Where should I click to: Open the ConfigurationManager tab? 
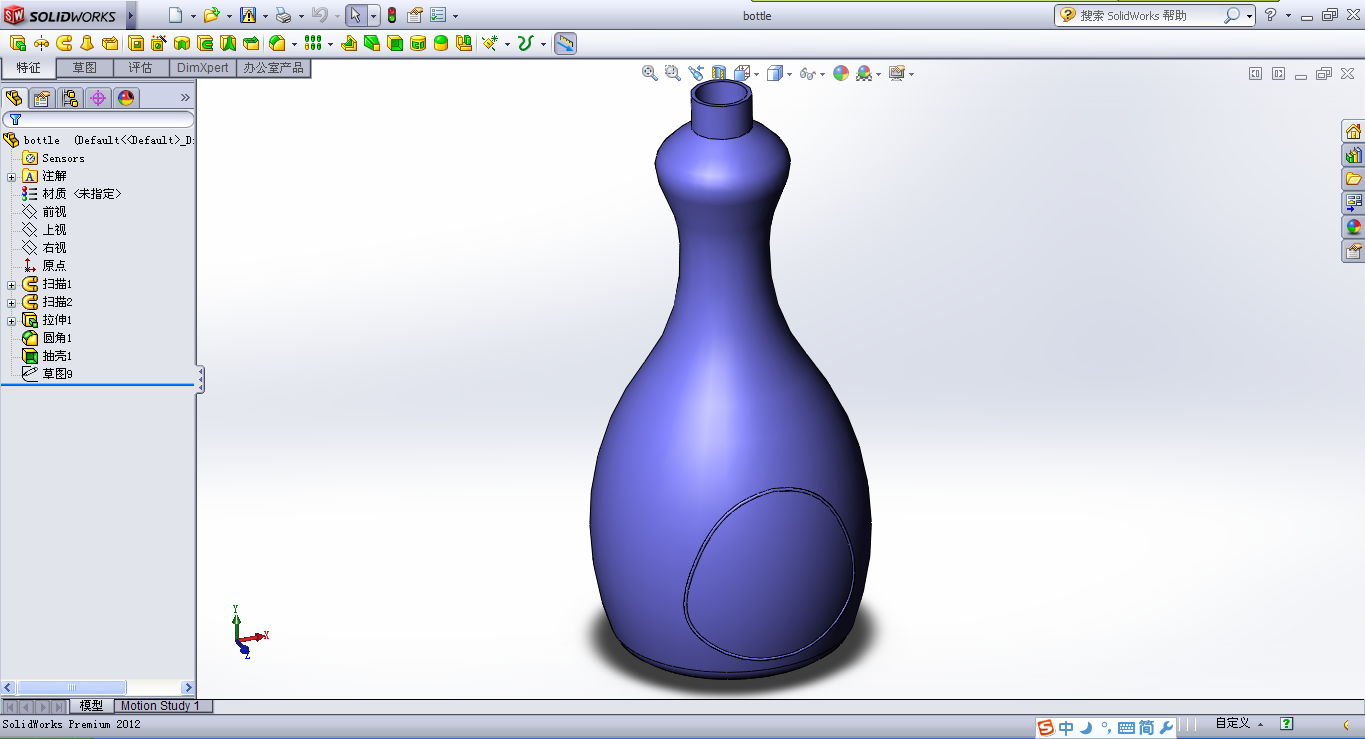[x=69, y=97]
